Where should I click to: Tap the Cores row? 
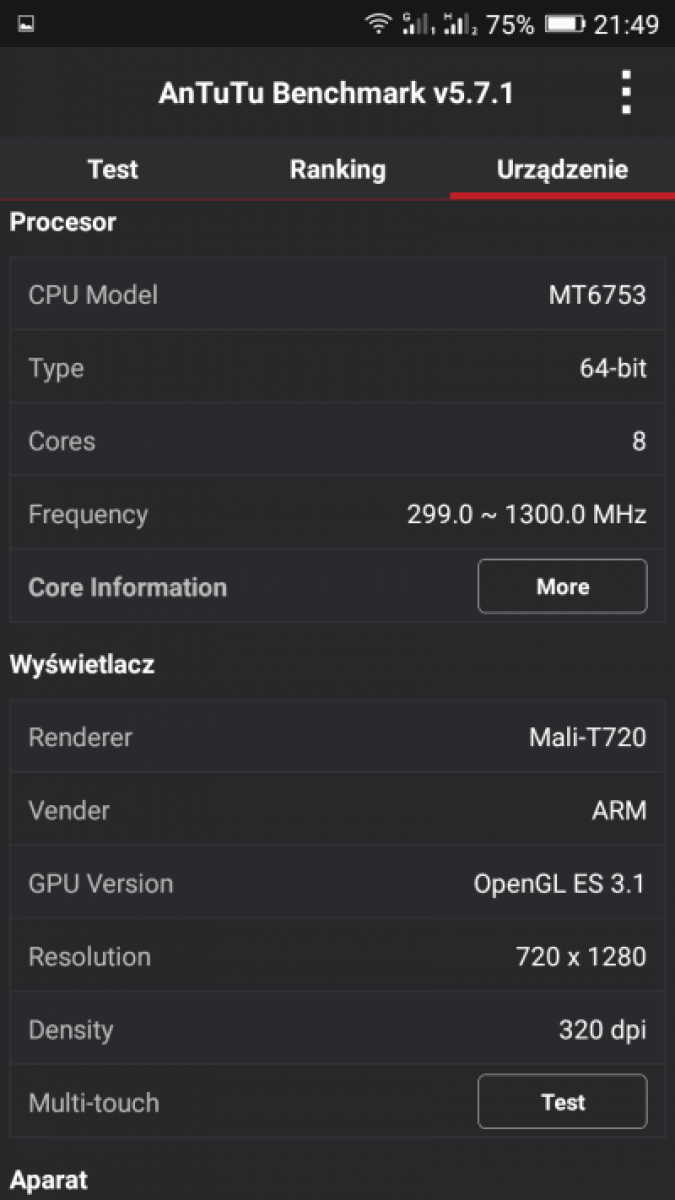(x=337, y=441)
